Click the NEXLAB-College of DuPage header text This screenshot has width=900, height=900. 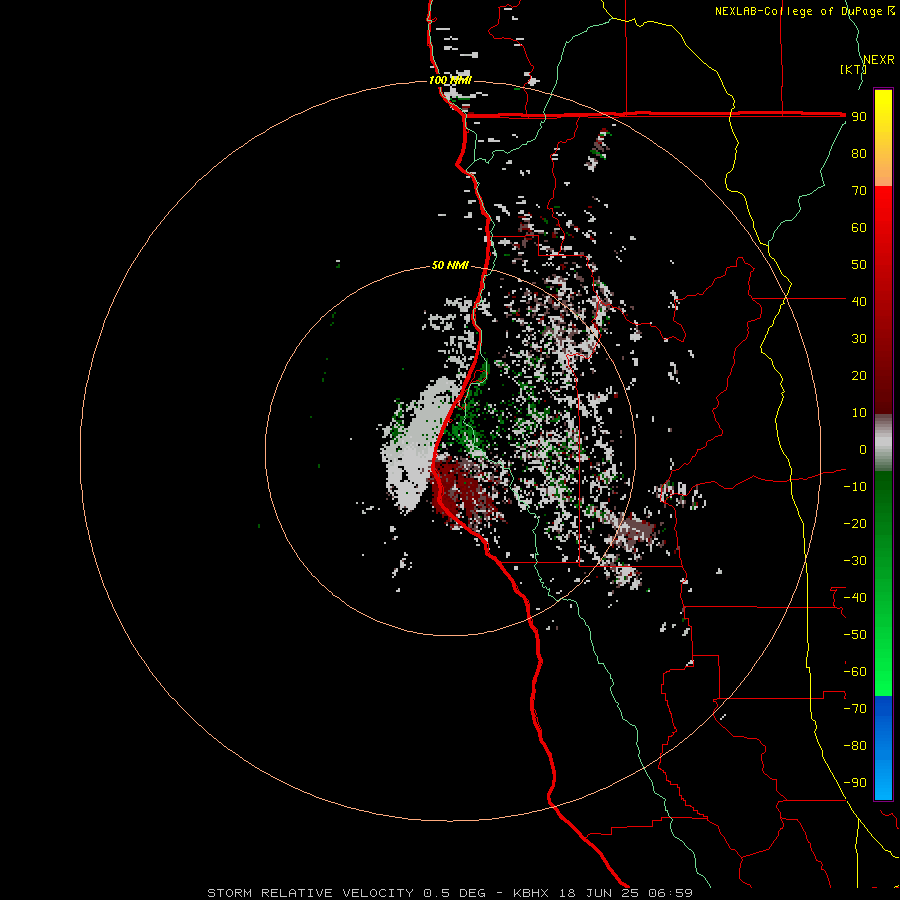[804, 11]
